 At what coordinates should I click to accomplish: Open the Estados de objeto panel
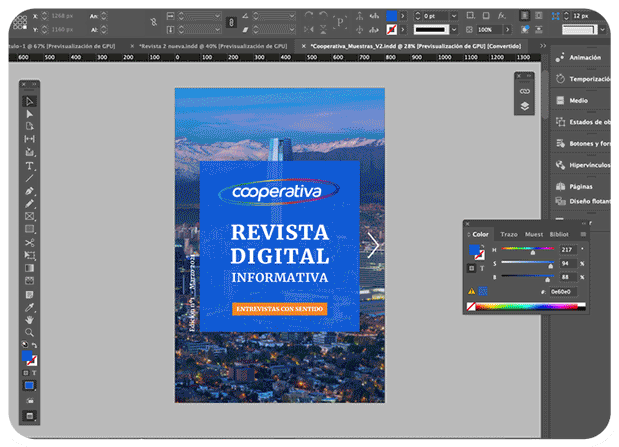[x=581, y=122]
